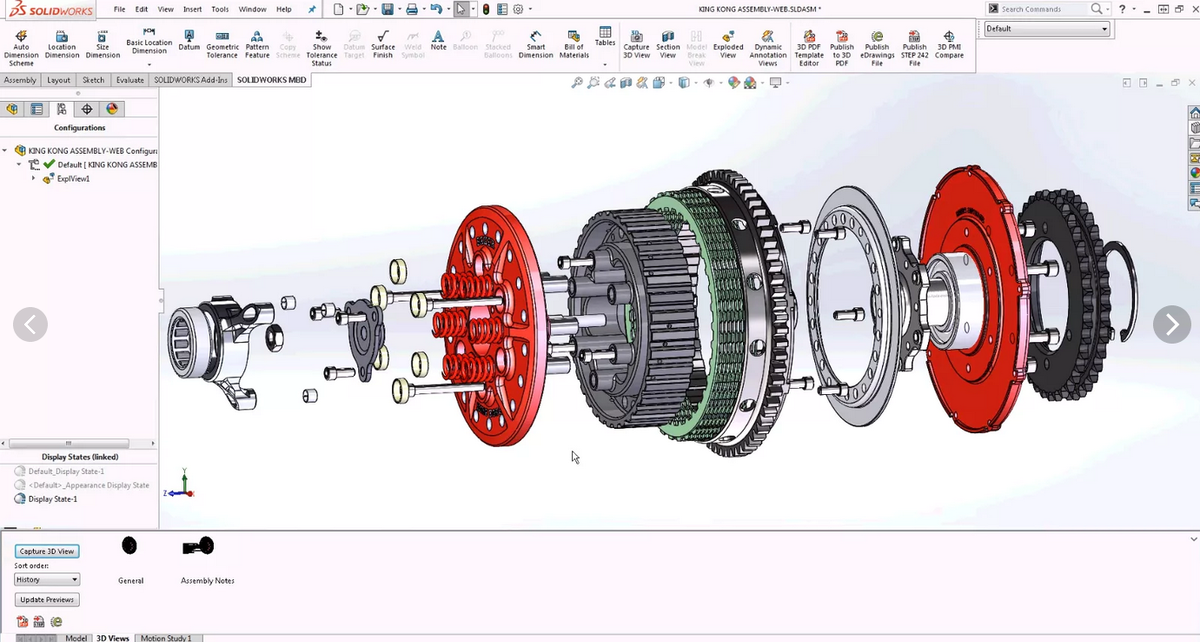The width and height of the screenshot is (1200, 642).
Task: Click the Update Previews button
Action: pos(47,600)
